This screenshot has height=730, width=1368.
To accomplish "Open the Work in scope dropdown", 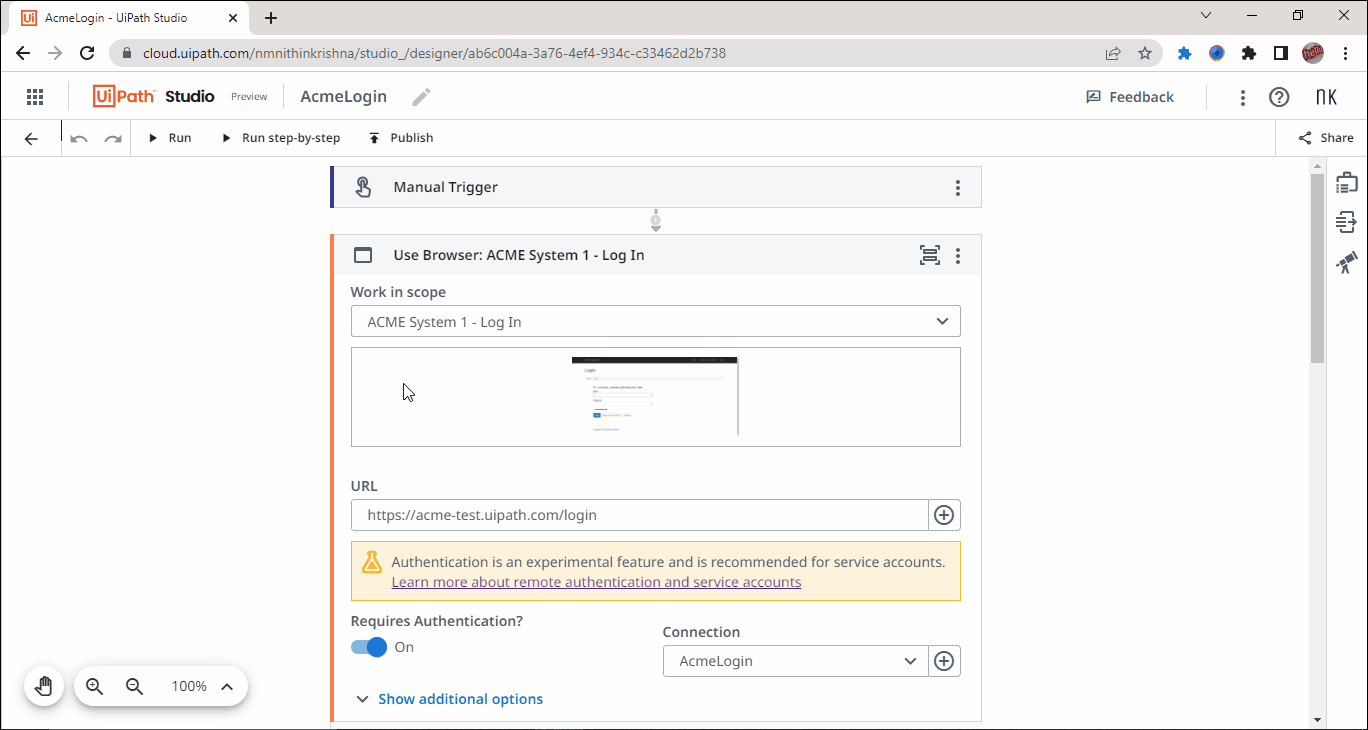I will (656, 322).
